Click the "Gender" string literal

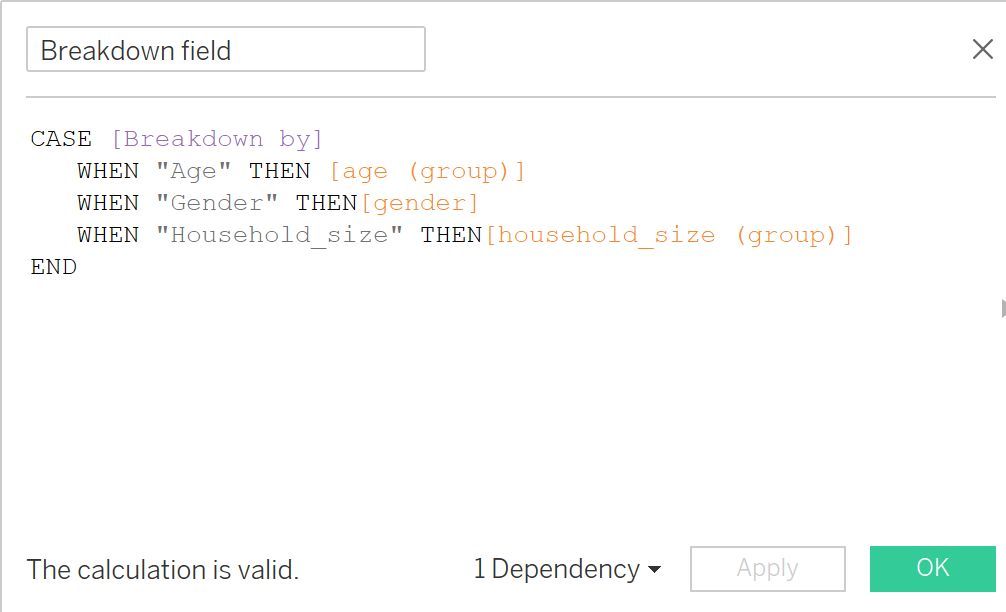tap(217, 203)
